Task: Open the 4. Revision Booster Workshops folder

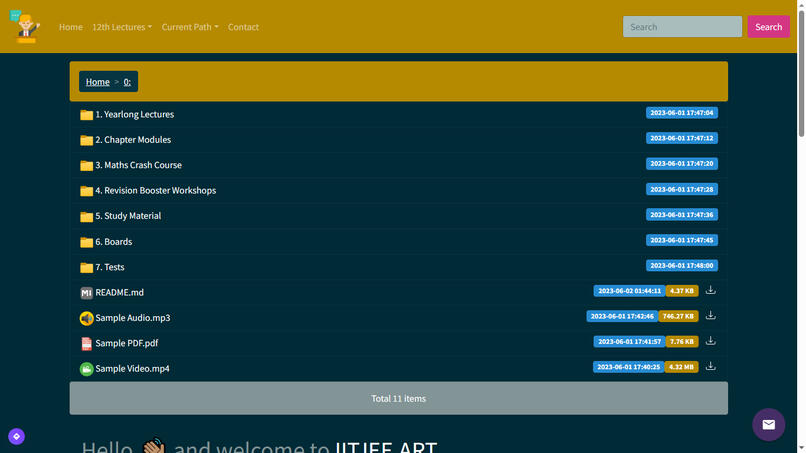Action: (155, 190)
